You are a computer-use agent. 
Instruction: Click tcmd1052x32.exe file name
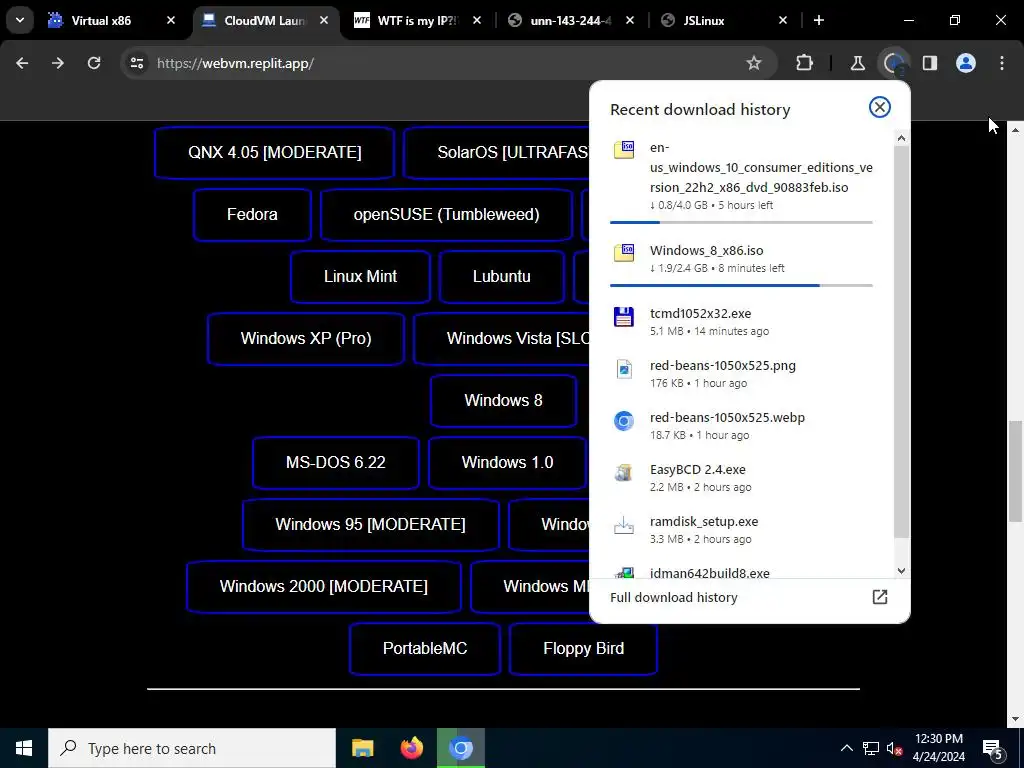click(700, 313)
